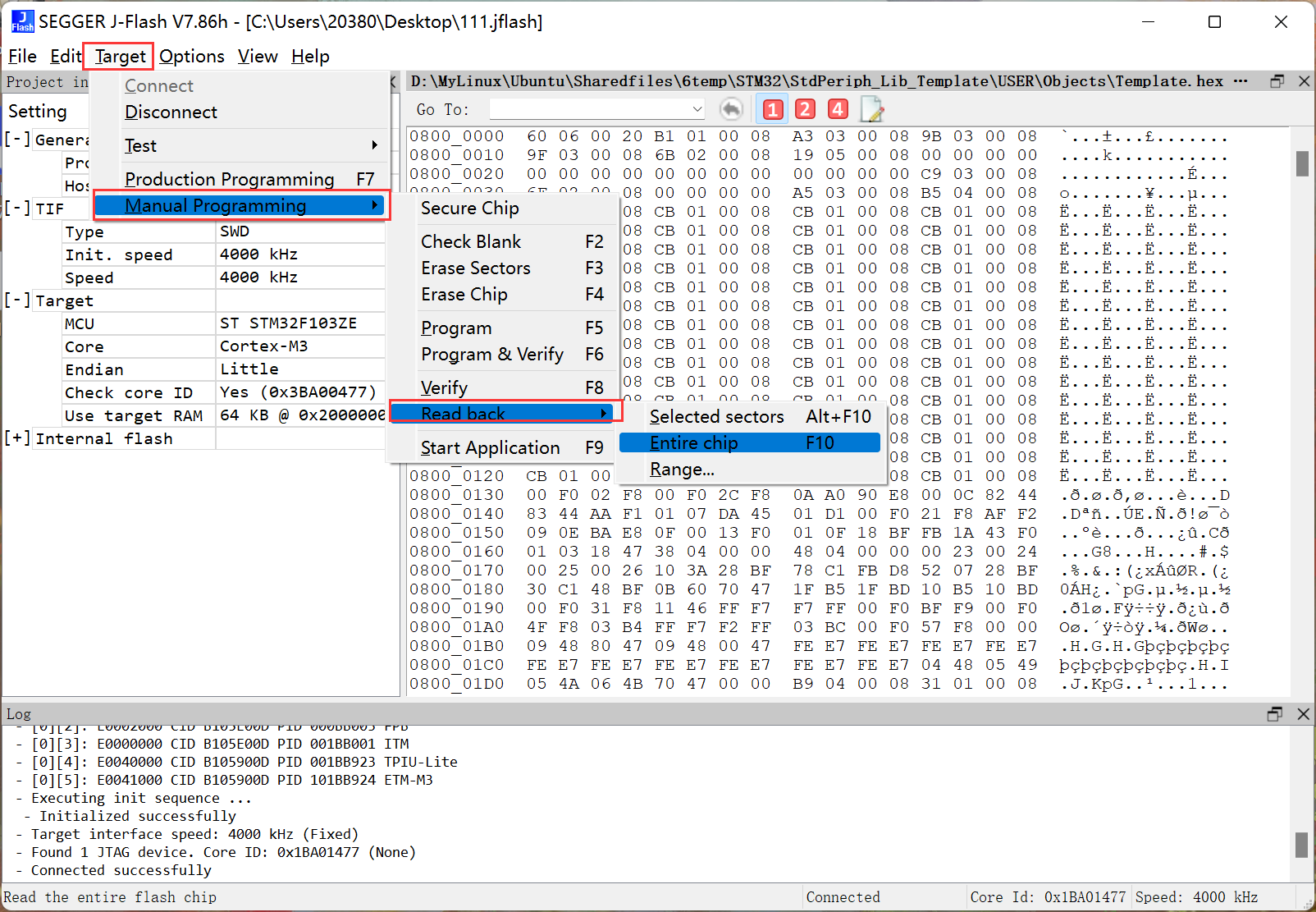Image resolution: width=1316 pixels, height=912 pixels.
Task: Expand the Internal flash tree node
Action: [x=17, y=438]
